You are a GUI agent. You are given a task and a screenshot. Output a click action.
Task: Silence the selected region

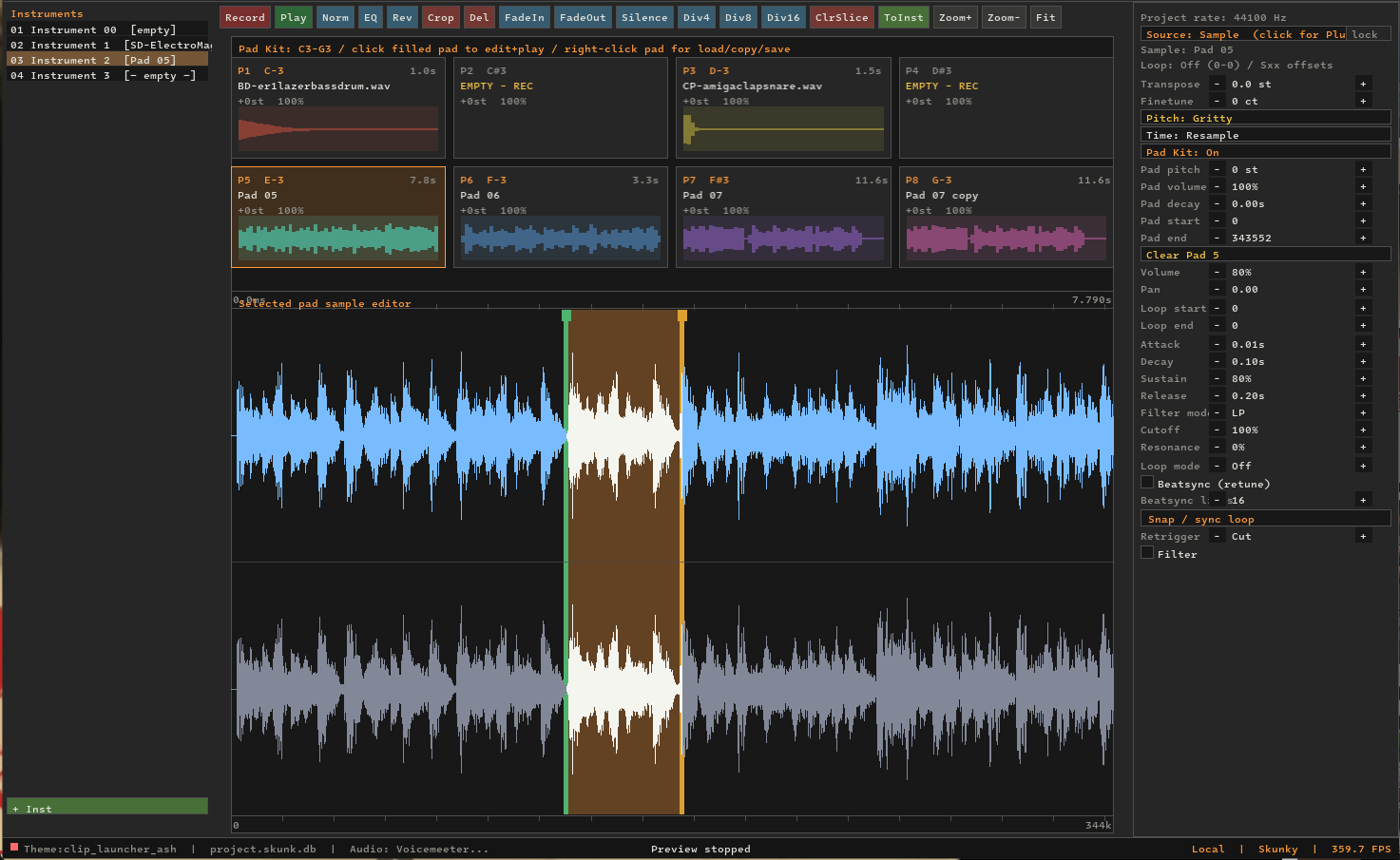click(644, 17)
